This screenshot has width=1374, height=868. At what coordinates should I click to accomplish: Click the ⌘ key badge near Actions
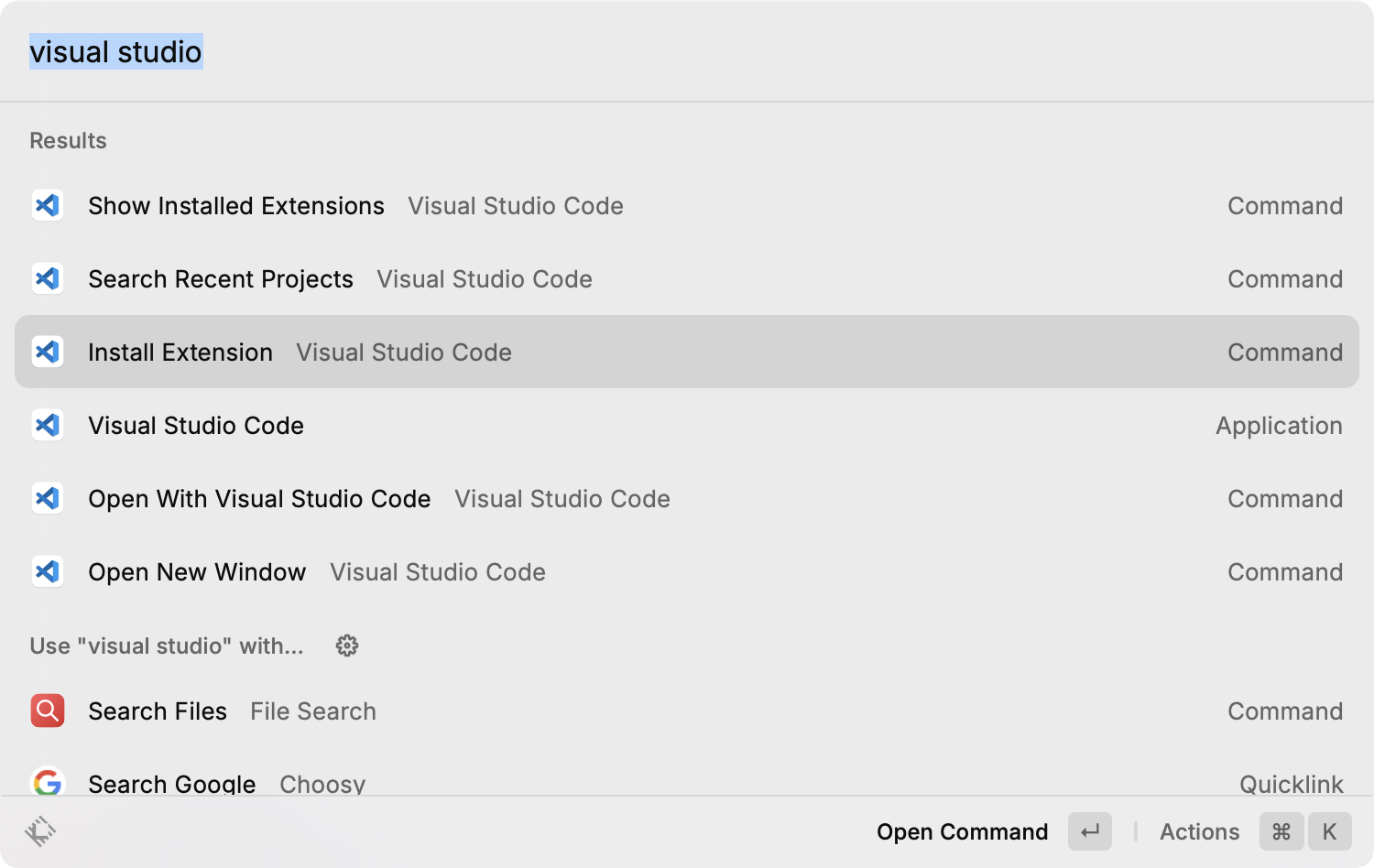(1281, 831)
